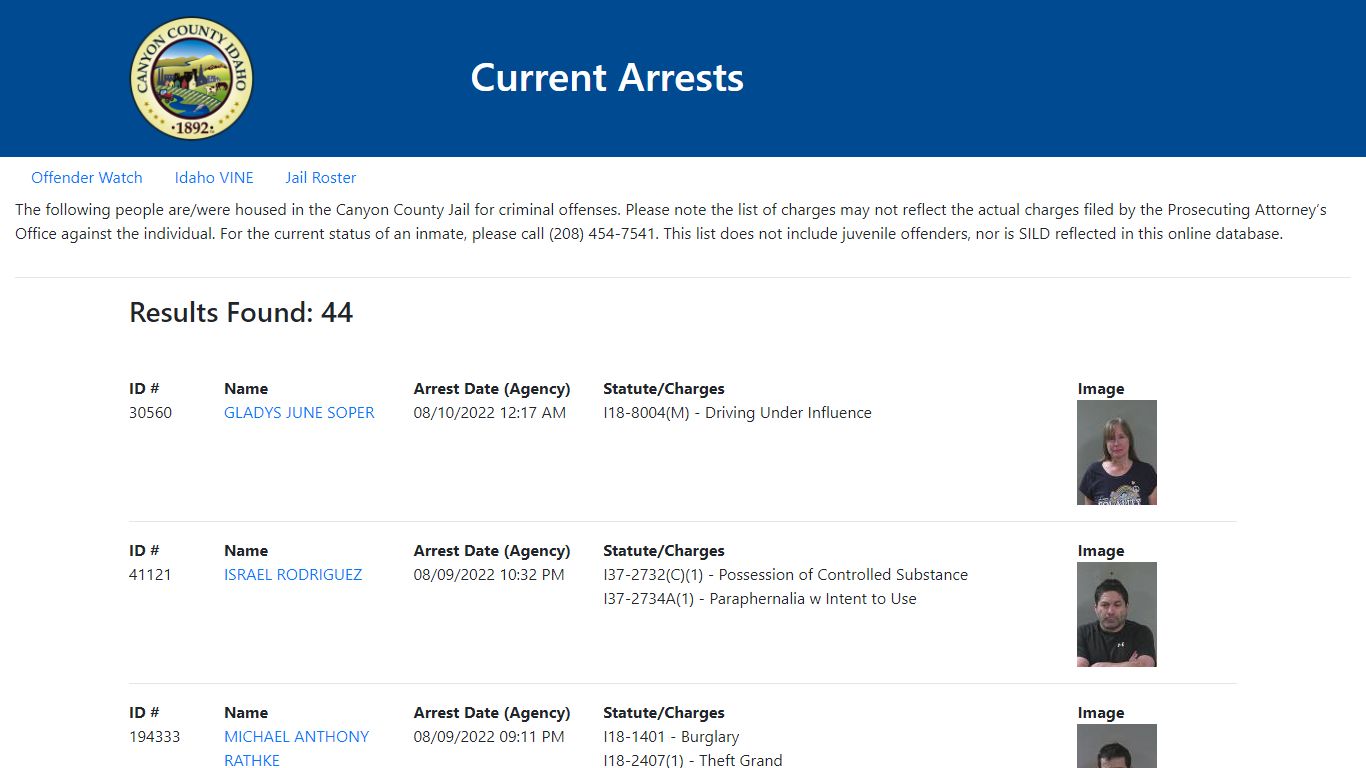Open the Idaho VINE link
Image resolution: width=1366 pixels, height=768 pixels.
click(x=214, y=178)
